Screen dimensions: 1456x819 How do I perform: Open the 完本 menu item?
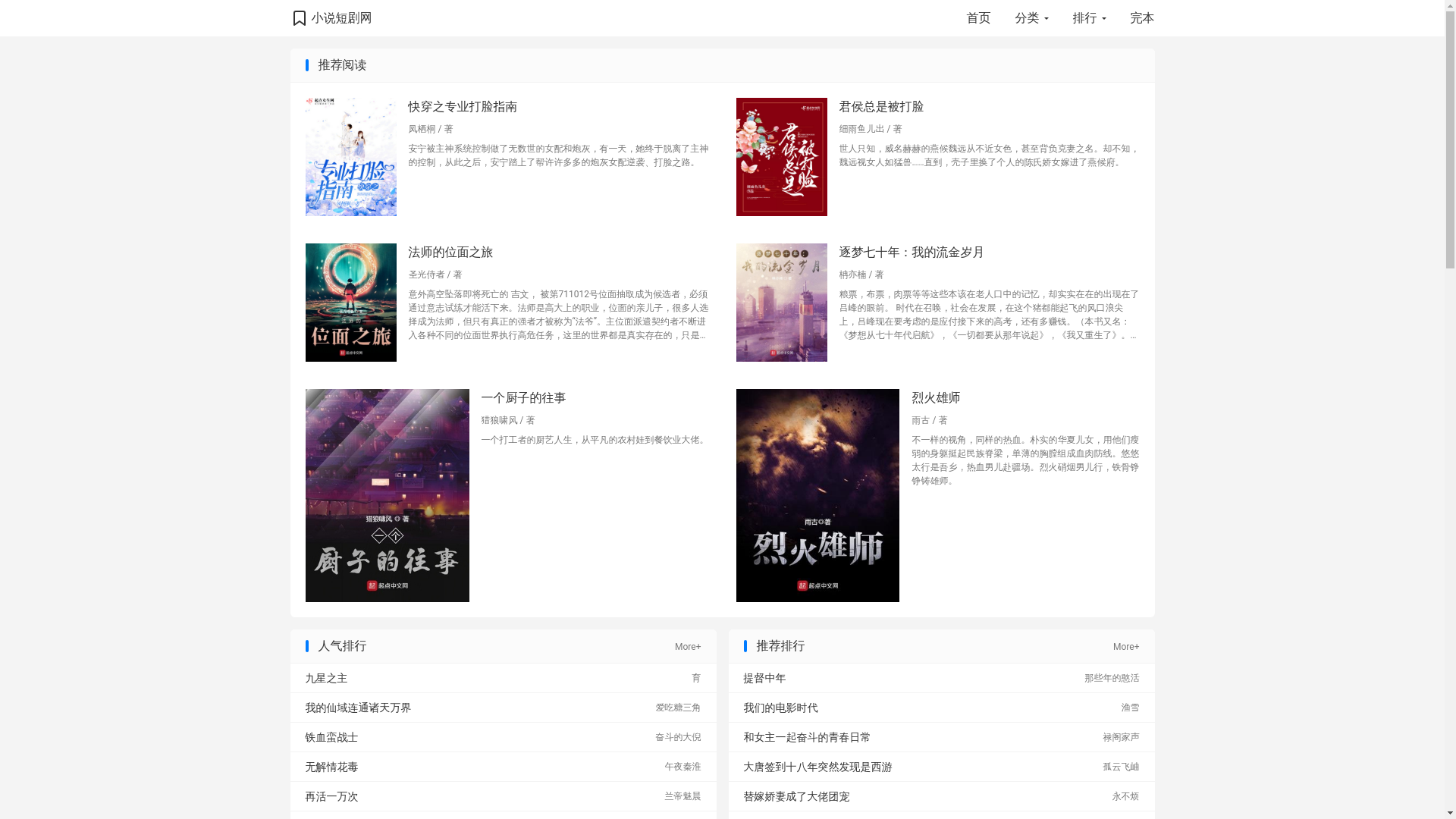coord(1142,18)
